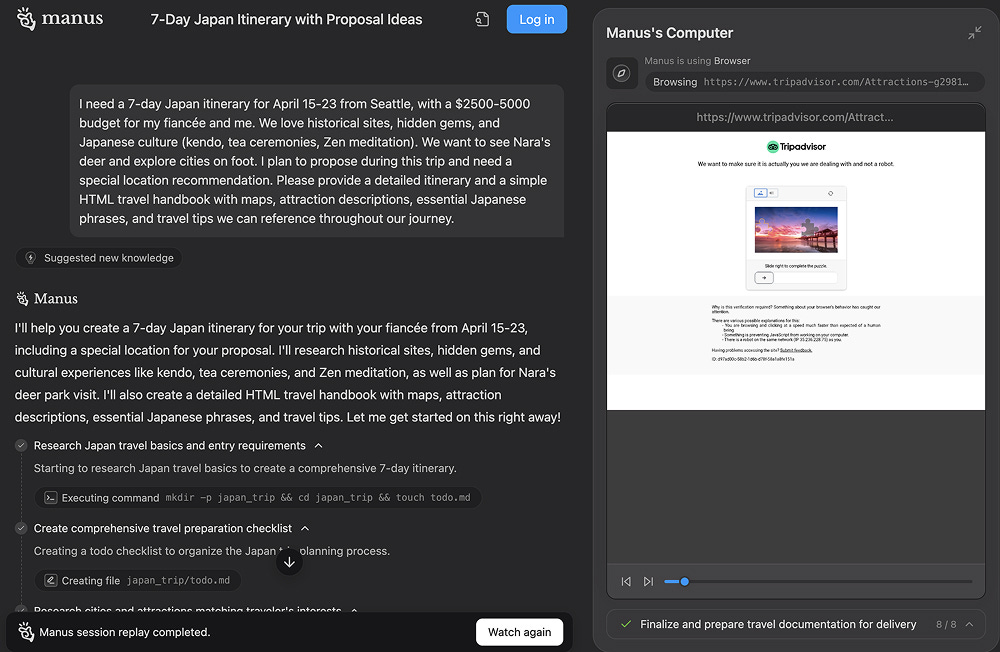
Task: Open the document copy icon beside Log in
Action: tap(483, 20)
